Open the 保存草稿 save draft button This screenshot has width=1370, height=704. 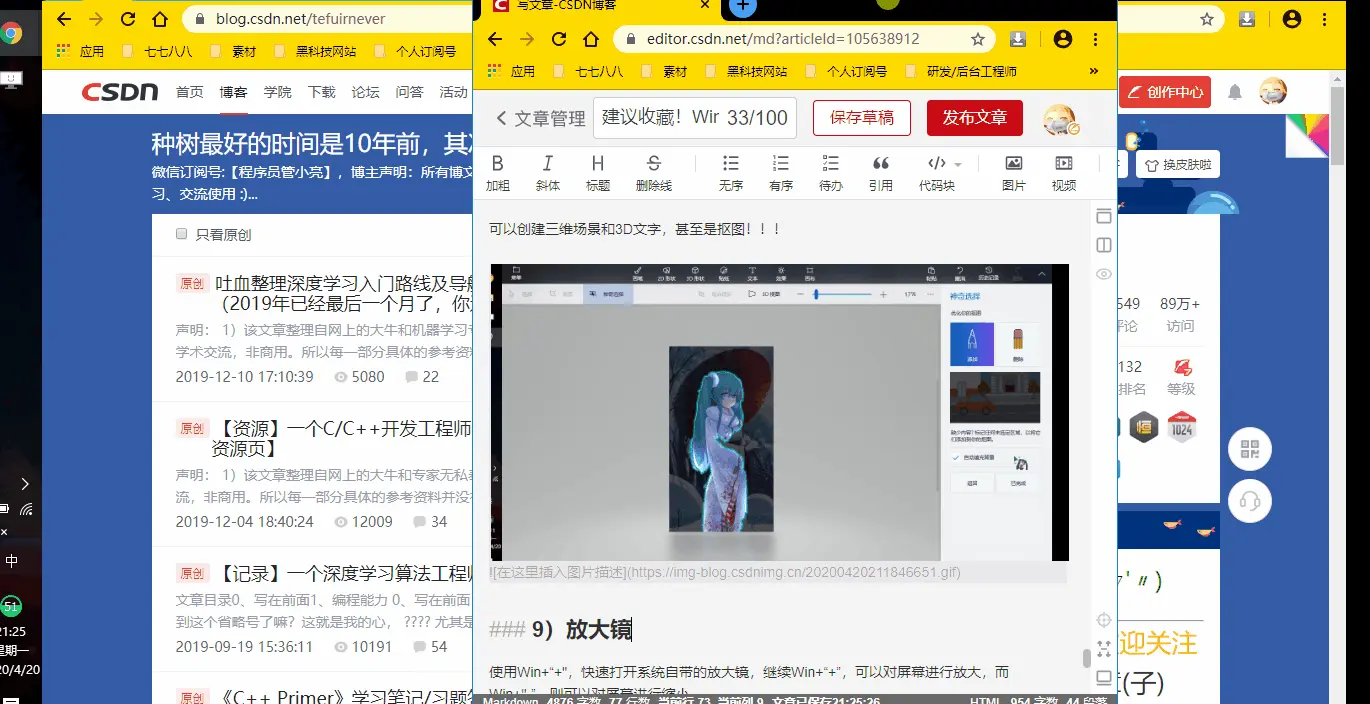tap(861, 117)
